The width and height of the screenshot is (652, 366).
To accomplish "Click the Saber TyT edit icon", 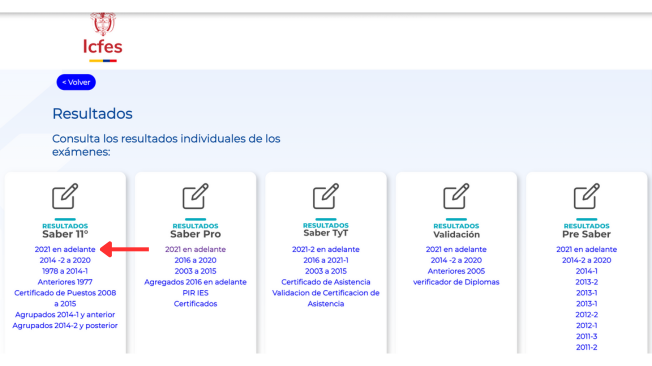I will point(326,196).
